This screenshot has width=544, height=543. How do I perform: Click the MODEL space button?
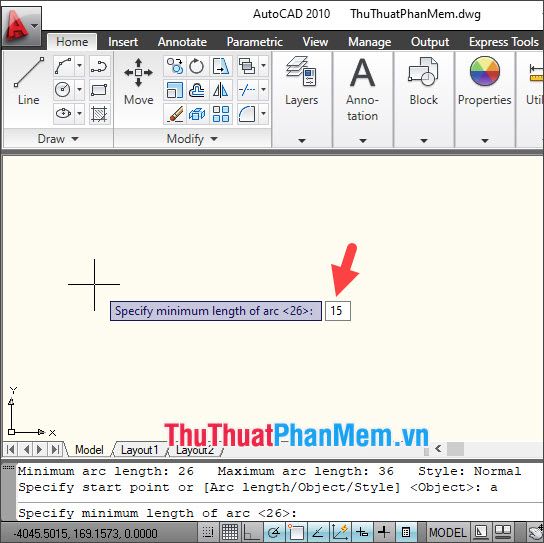click(x=448, y=533)
